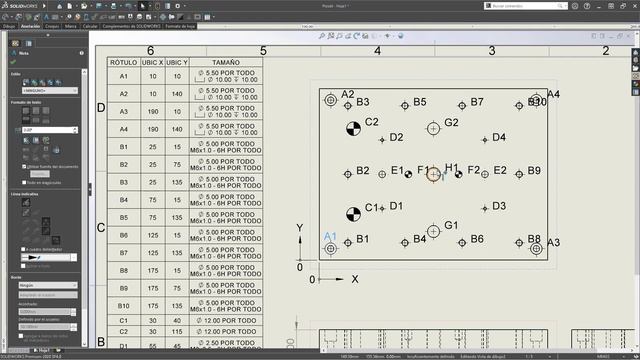The width and height of the screenshot is (640, 360).
Task: Open the dropdown arrow beside the Open icon
Action: coord(91,6)
